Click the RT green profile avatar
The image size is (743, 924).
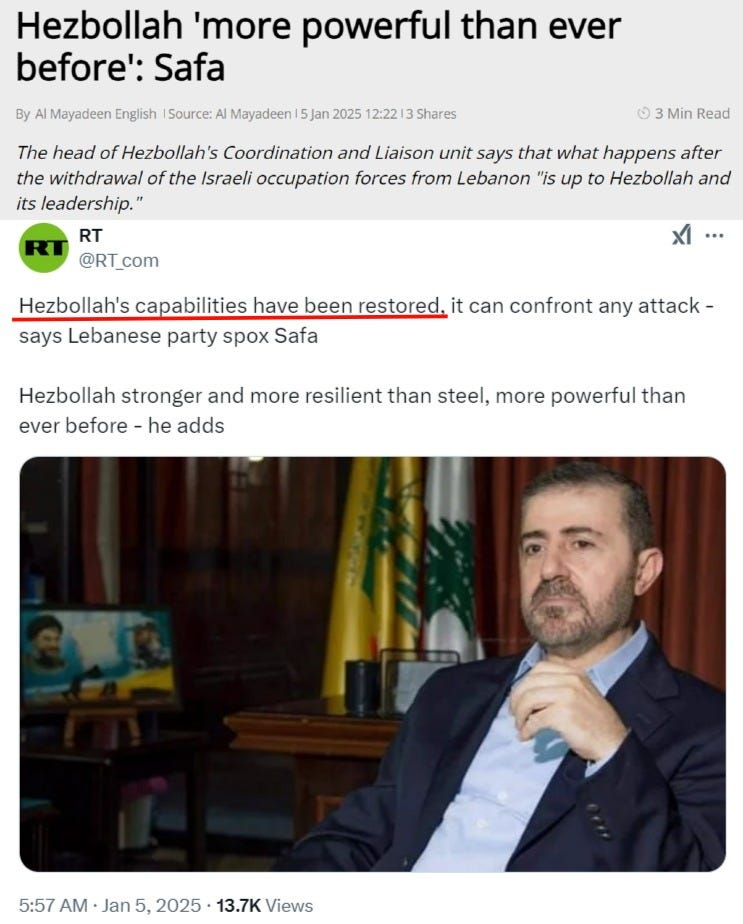click(x=44, y=248)
